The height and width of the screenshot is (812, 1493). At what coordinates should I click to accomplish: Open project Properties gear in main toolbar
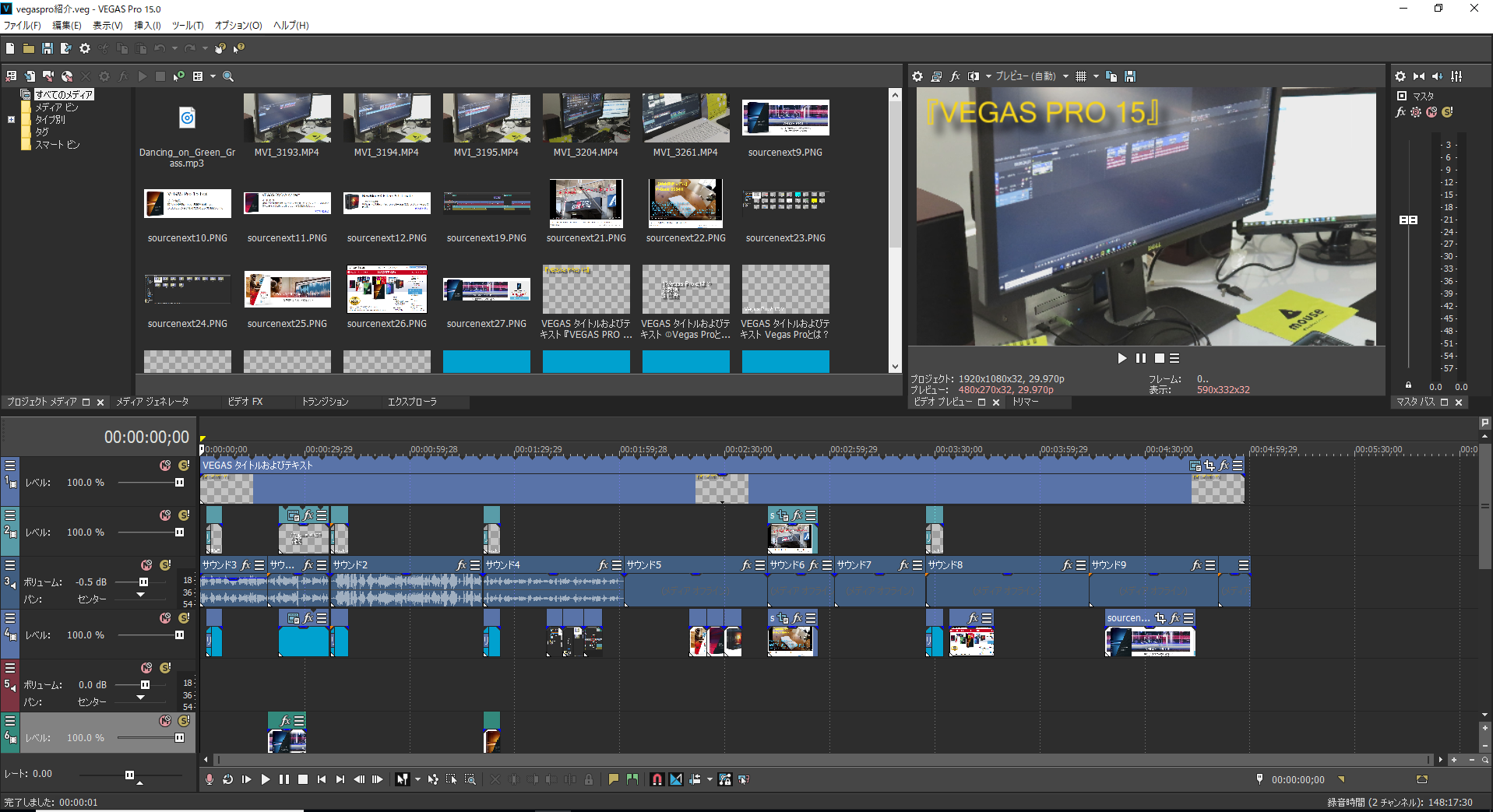(x=85, y=48)
